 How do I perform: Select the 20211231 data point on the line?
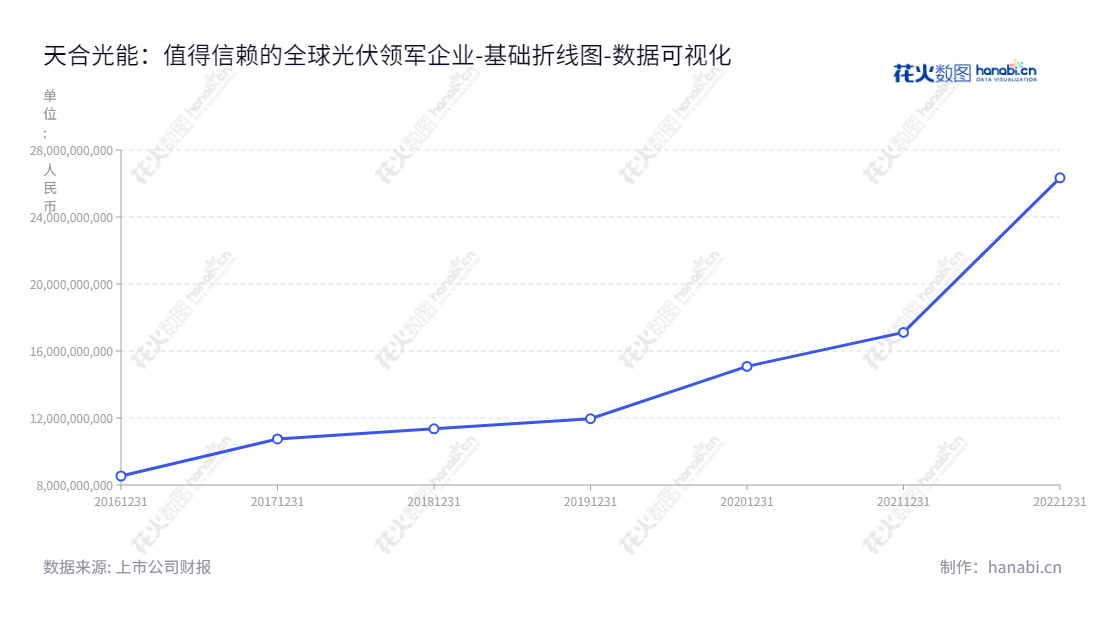tap(904, 332)
